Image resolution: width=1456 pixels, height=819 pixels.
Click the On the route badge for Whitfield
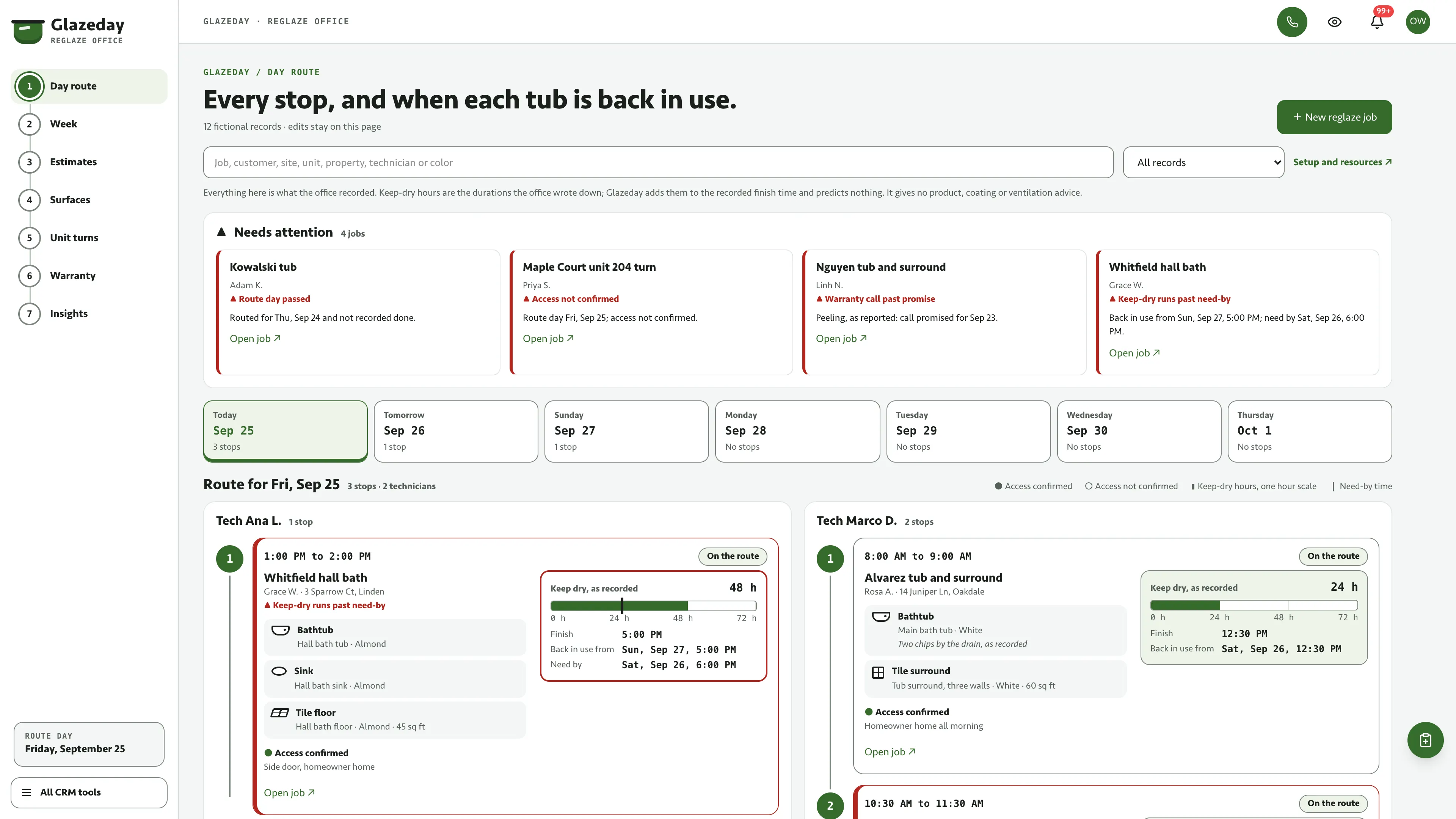733,556
